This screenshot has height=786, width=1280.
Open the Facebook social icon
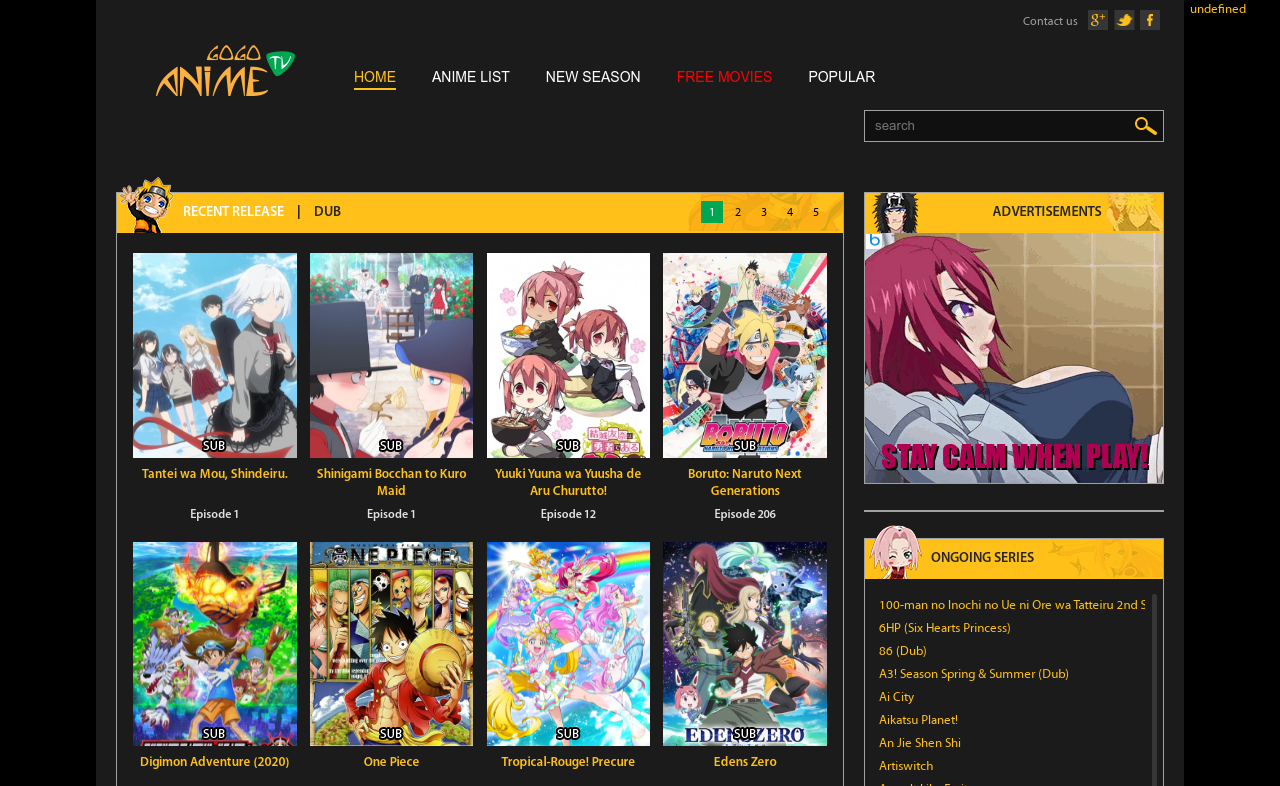pos(1150,20)
